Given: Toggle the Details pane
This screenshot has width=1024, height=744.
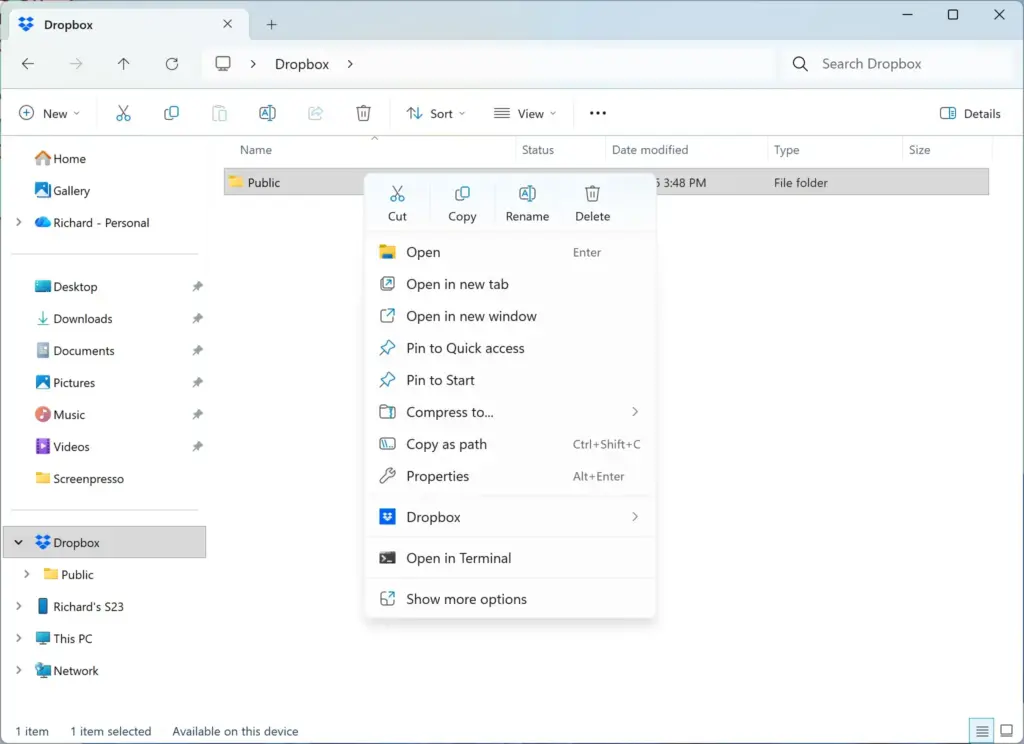Looking at the screenshot, I should click(x=970, y=113).
